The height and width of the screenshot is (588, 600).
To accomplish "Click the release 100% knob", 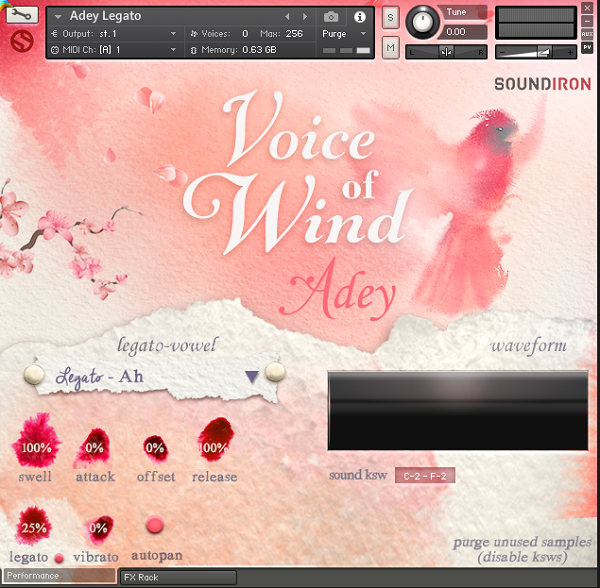I will [x=215, y=440].
